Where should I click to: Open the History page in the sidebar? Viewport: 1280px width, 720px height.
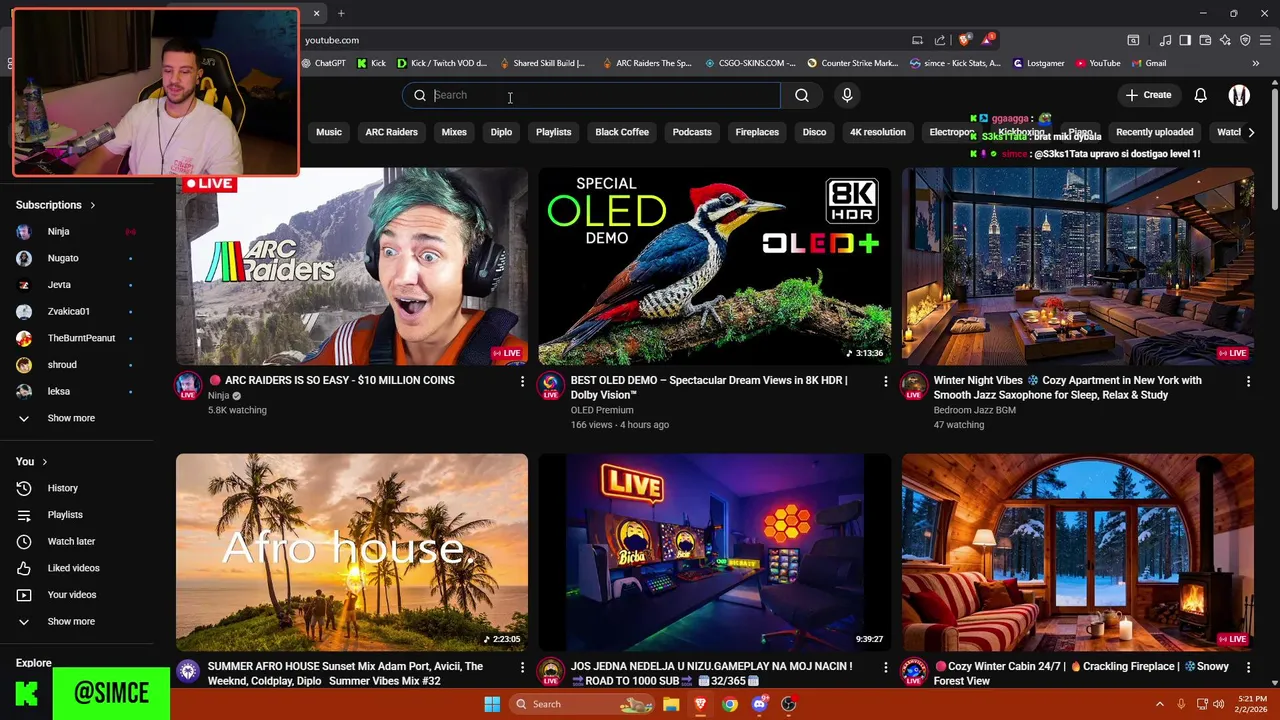point(62,488)
